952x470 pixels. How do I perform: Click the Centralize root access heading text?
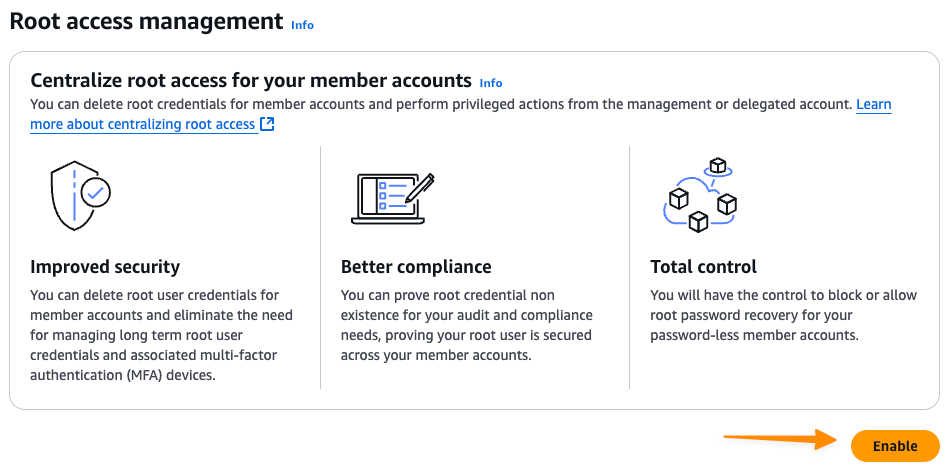tap(251, 80)
